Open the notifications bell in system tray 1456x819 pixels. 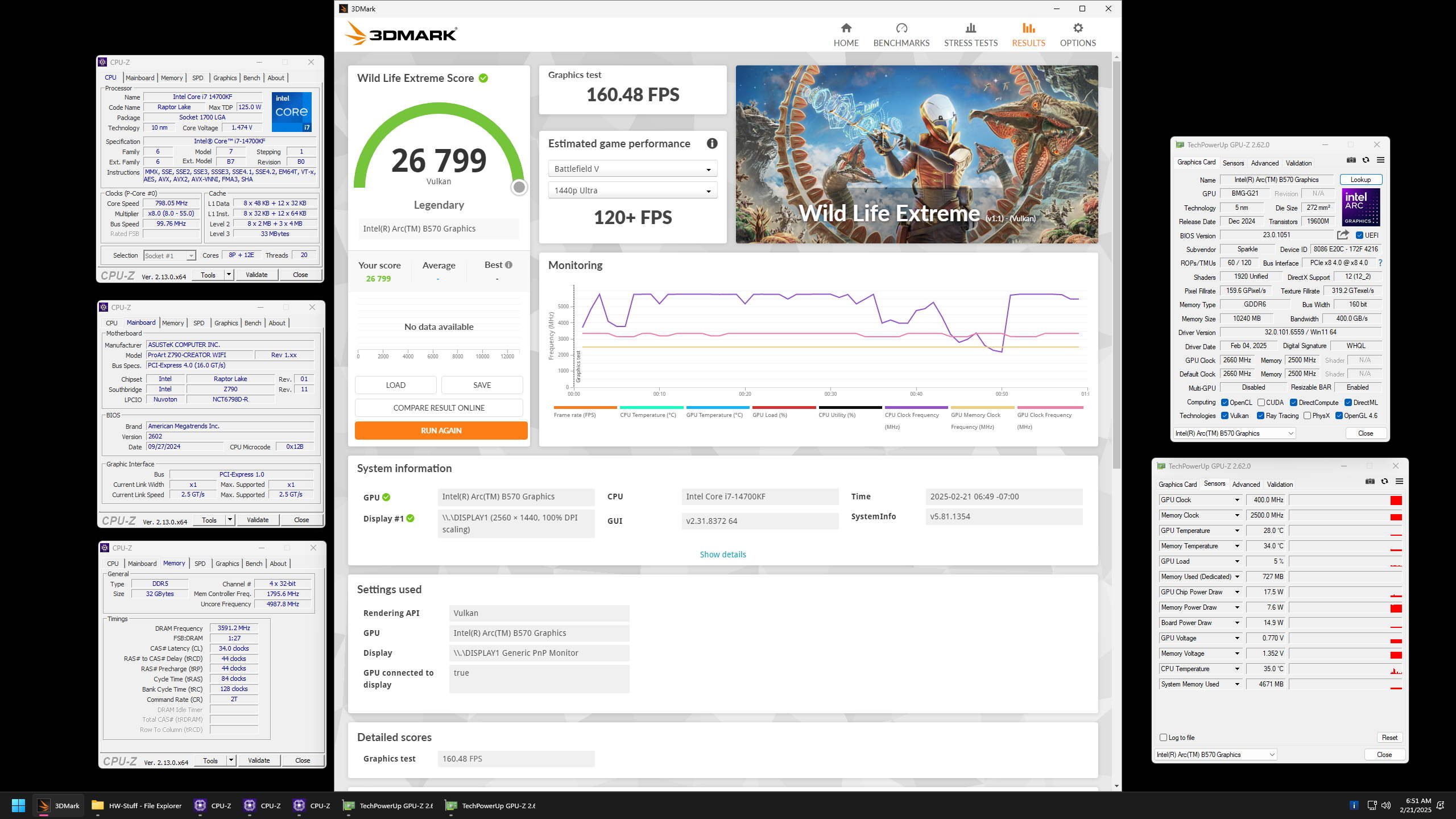pos(1441,805)
